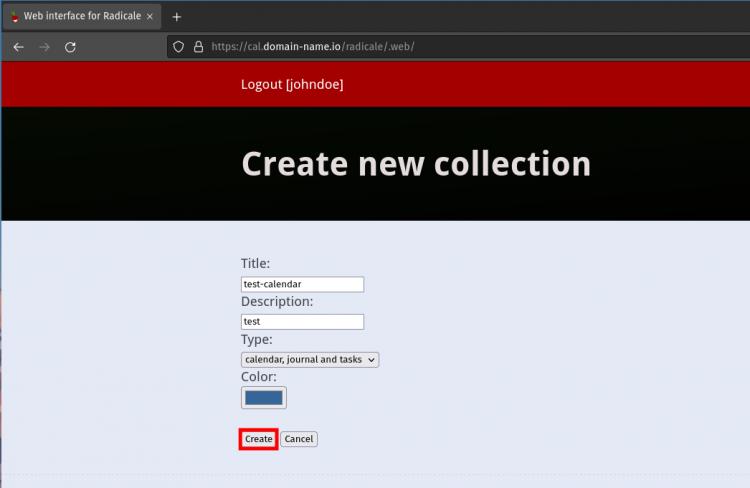Reload the current page
Screen dimensions: 750x488
point(70,47)
